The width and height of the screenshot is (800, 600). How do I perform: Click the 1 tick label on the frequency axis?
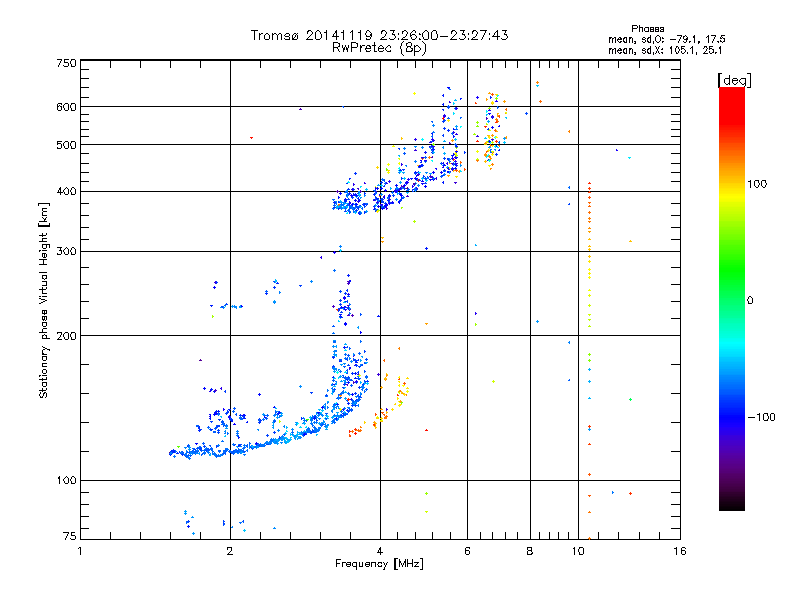tap(80, 551)
